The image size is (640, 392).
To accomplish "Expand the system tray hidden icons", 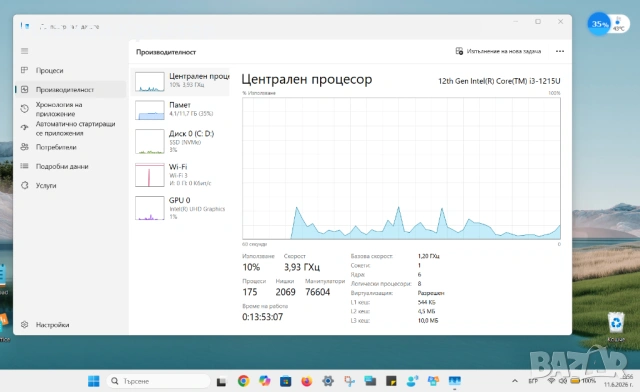I will (515, 381).
